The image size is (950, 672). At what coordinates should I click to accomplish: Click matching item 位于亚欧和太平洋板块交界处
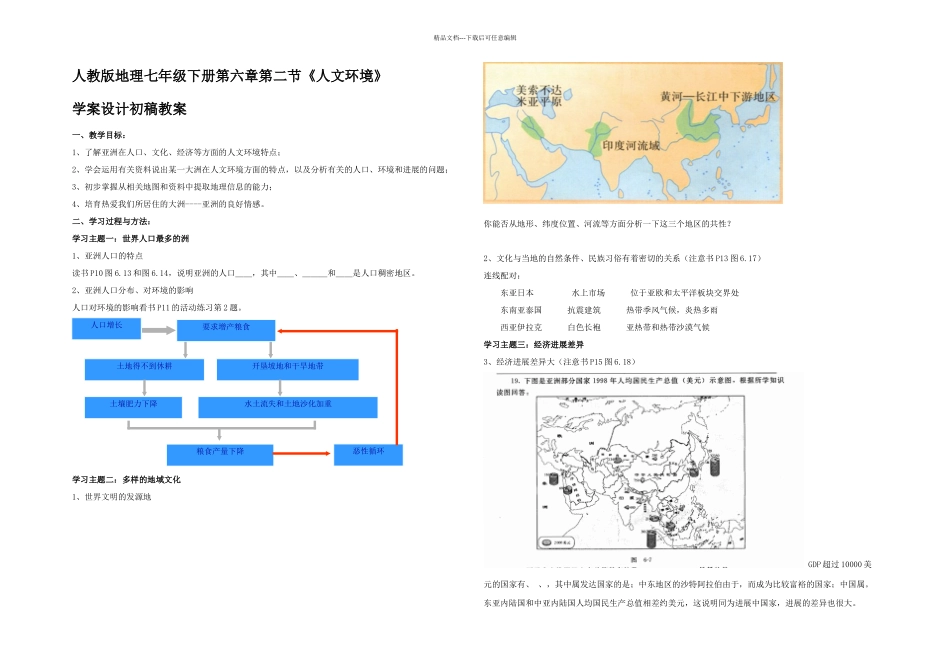tap(685, 293)
